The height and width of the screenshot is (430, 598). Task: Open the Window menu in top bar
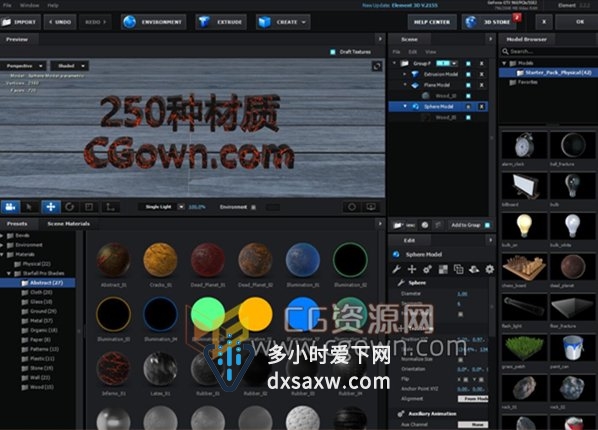29,5
